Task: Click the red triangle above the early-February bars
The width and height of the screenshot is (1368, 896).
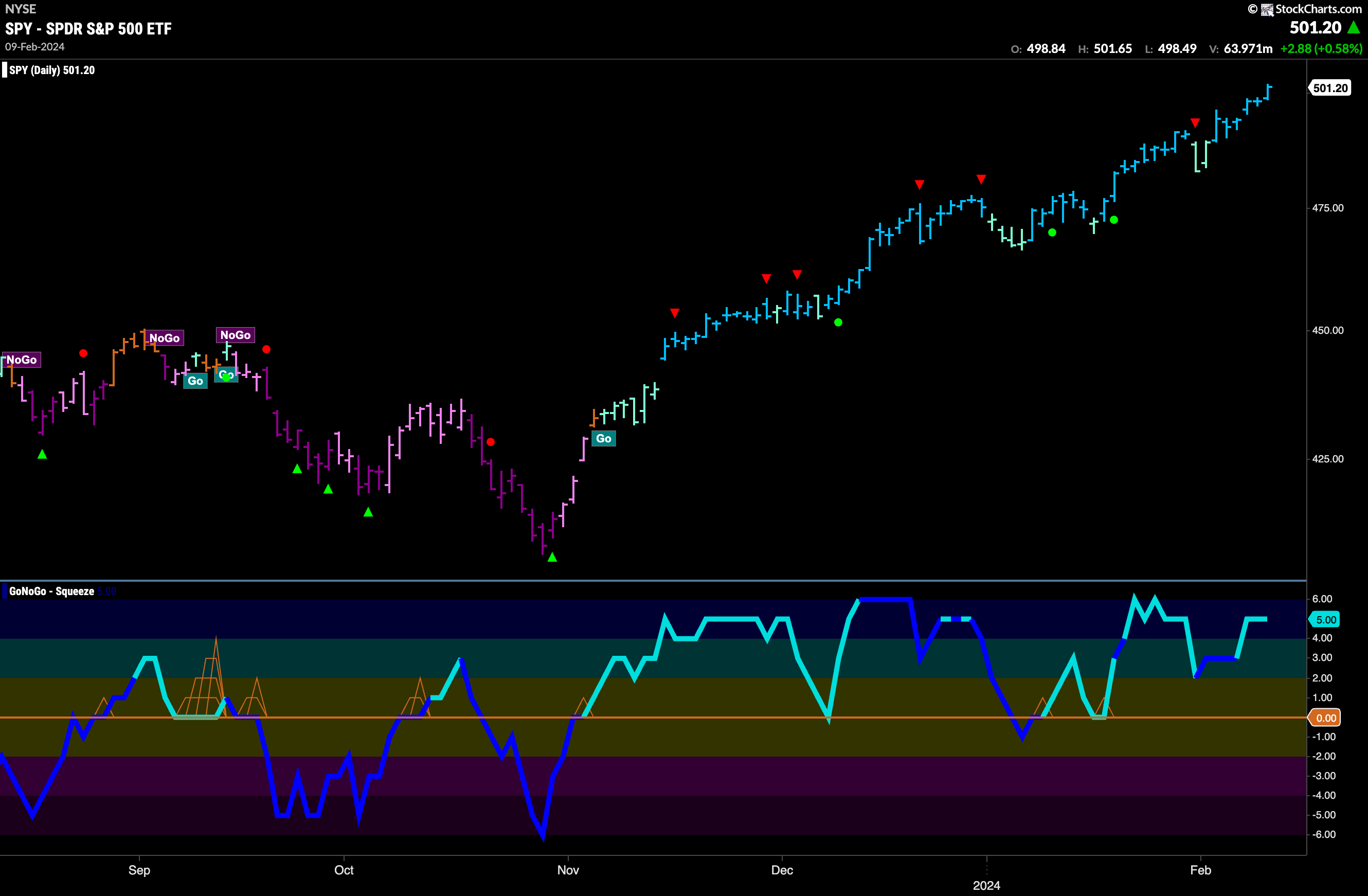Action: tap(1195, 123)
